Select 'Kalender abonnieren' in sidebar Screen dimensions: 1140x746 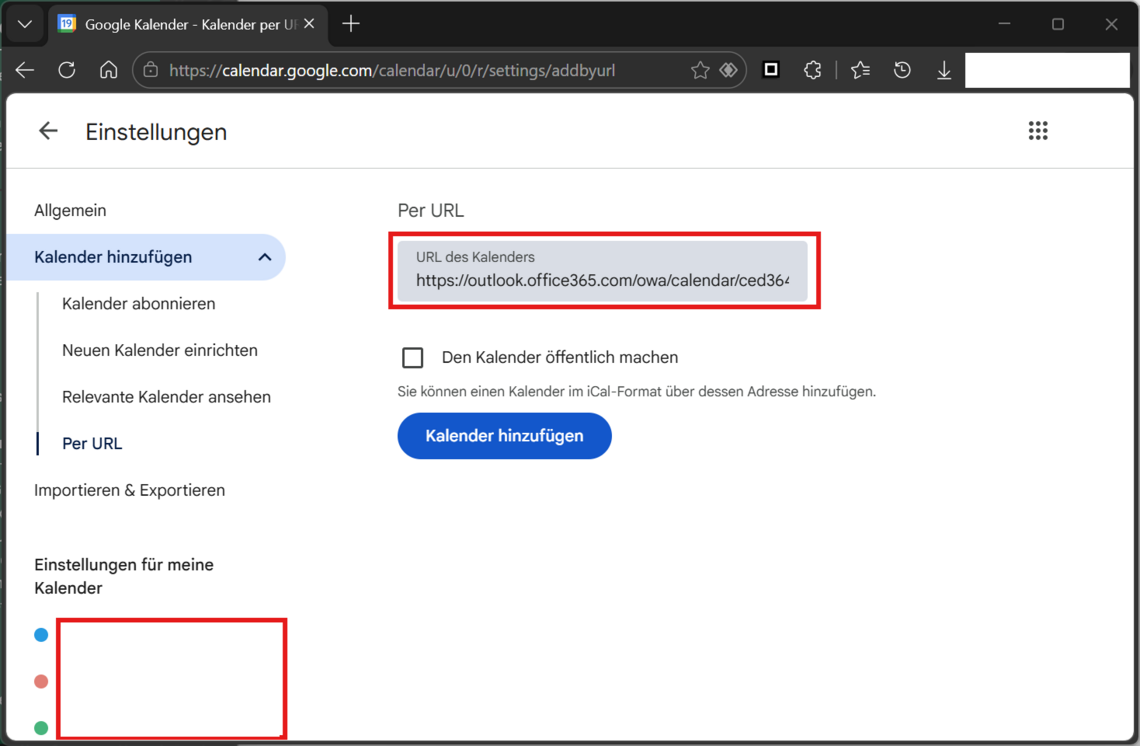138,304
